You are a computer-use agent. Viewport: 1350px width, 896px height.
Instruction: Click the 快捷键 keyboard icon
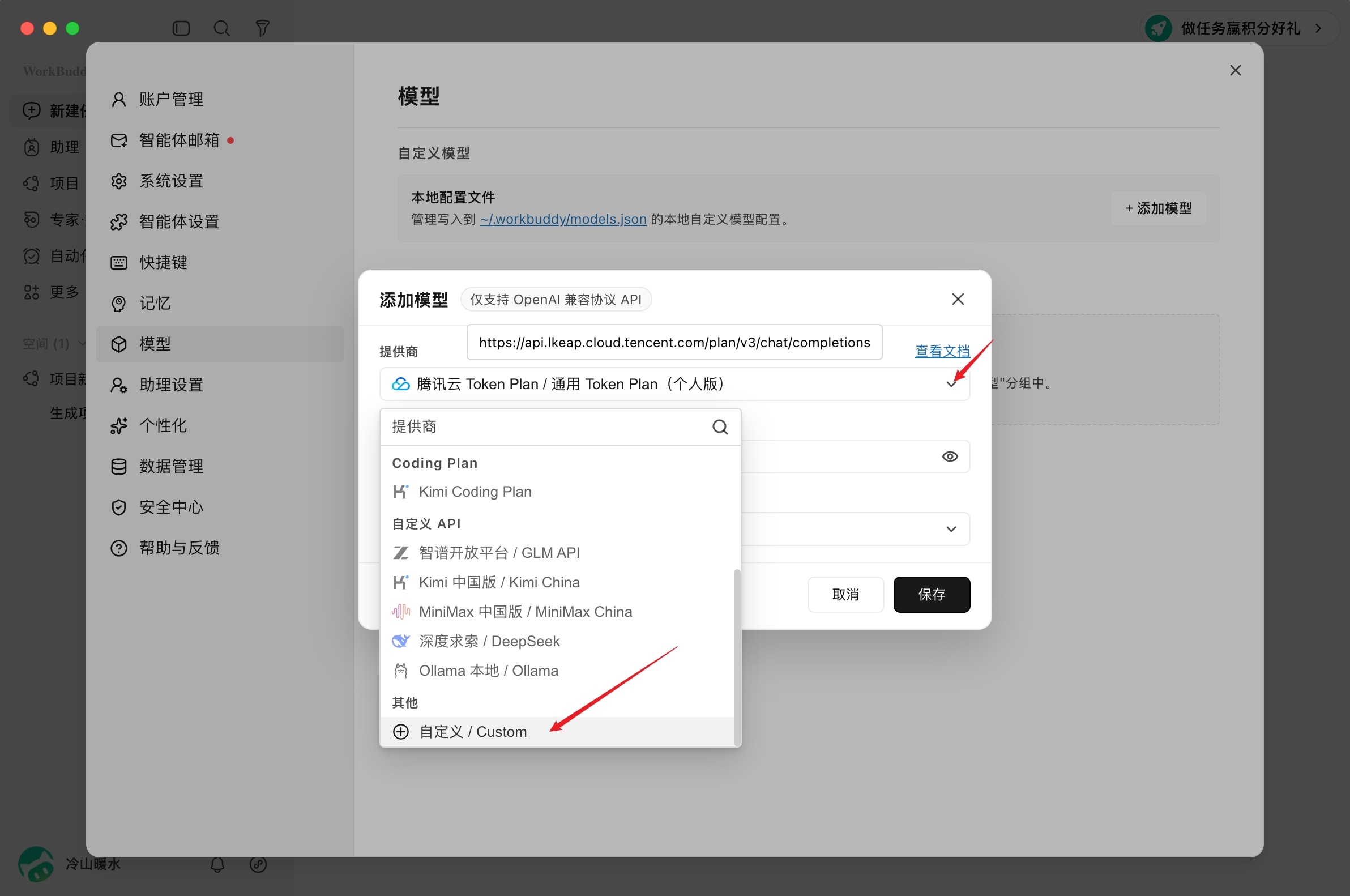click(x=118, y=262)
